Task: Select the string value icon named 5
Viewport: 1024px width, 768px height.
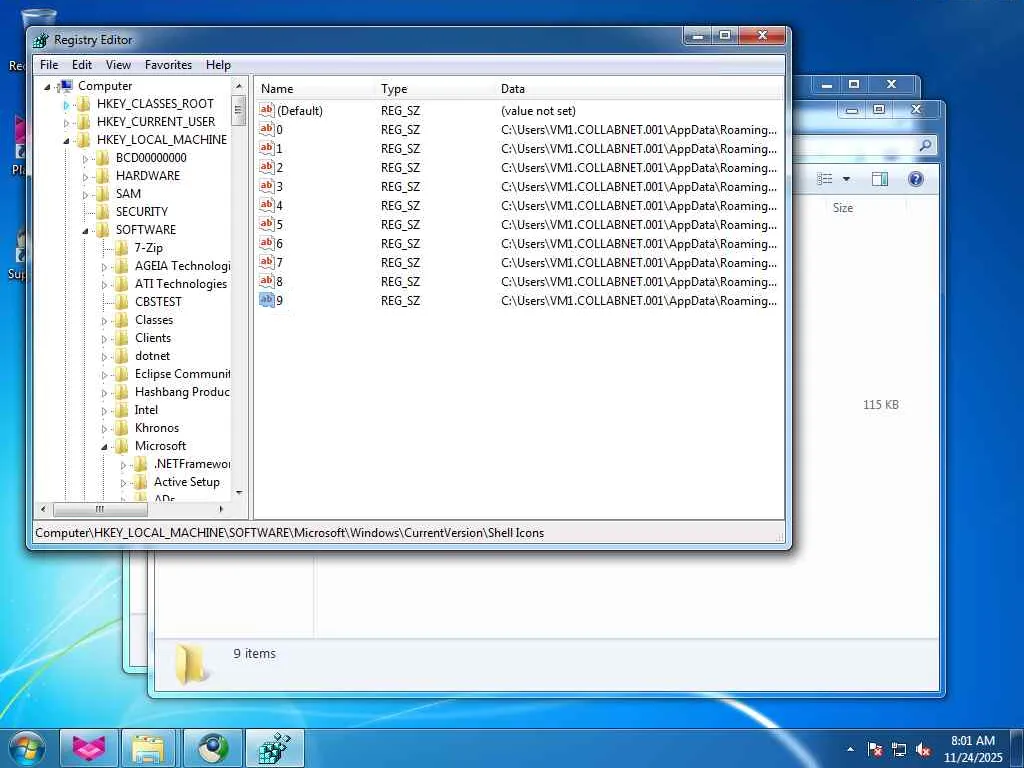Action: pos(266,224)
